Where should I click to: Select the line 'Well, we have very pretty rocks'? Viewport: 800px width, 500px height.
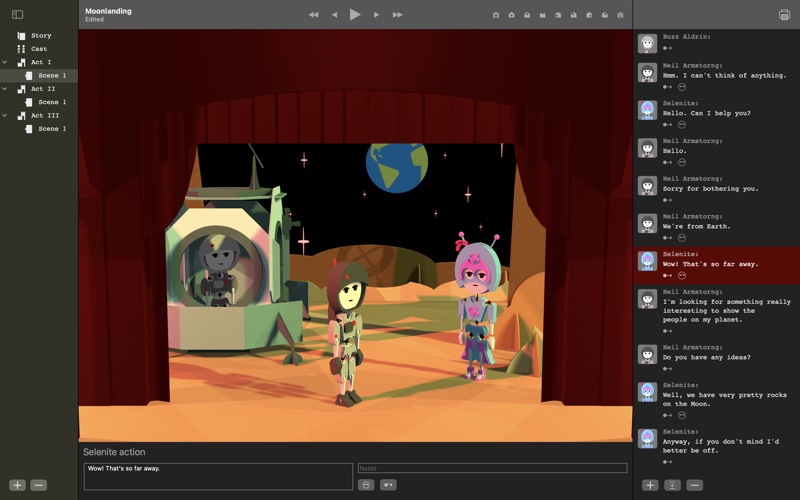click(724, 395)
